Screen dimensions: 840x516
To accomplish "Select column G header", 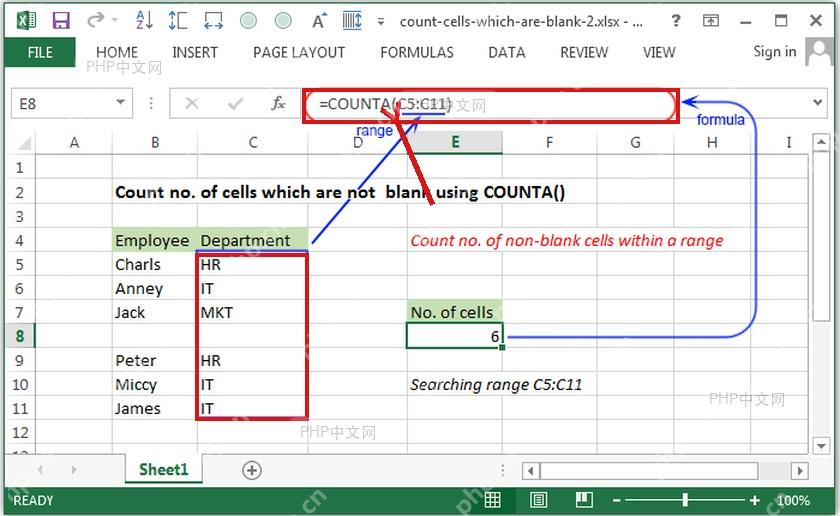I will pos(635,143).
